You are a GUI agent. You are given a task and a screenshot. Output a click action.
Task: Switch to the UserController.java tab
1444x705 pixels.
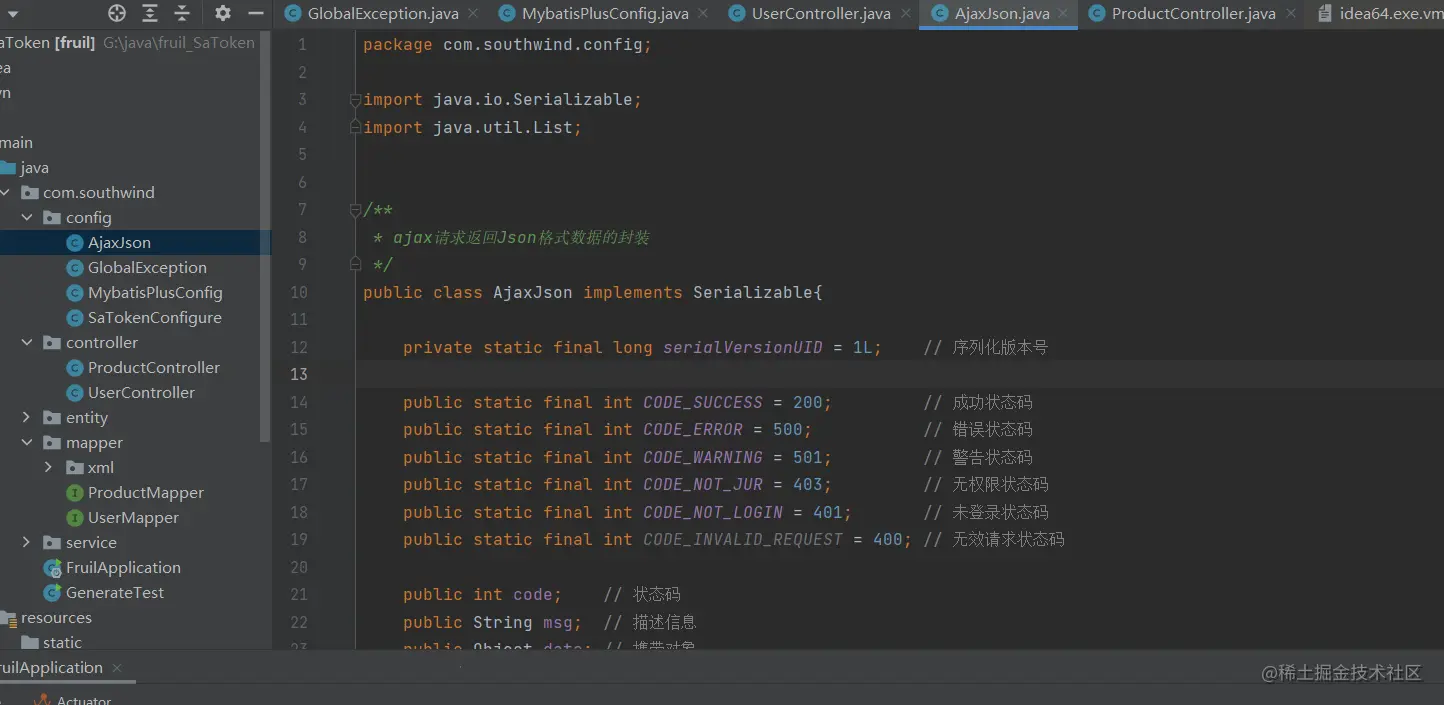click(821, 14)
